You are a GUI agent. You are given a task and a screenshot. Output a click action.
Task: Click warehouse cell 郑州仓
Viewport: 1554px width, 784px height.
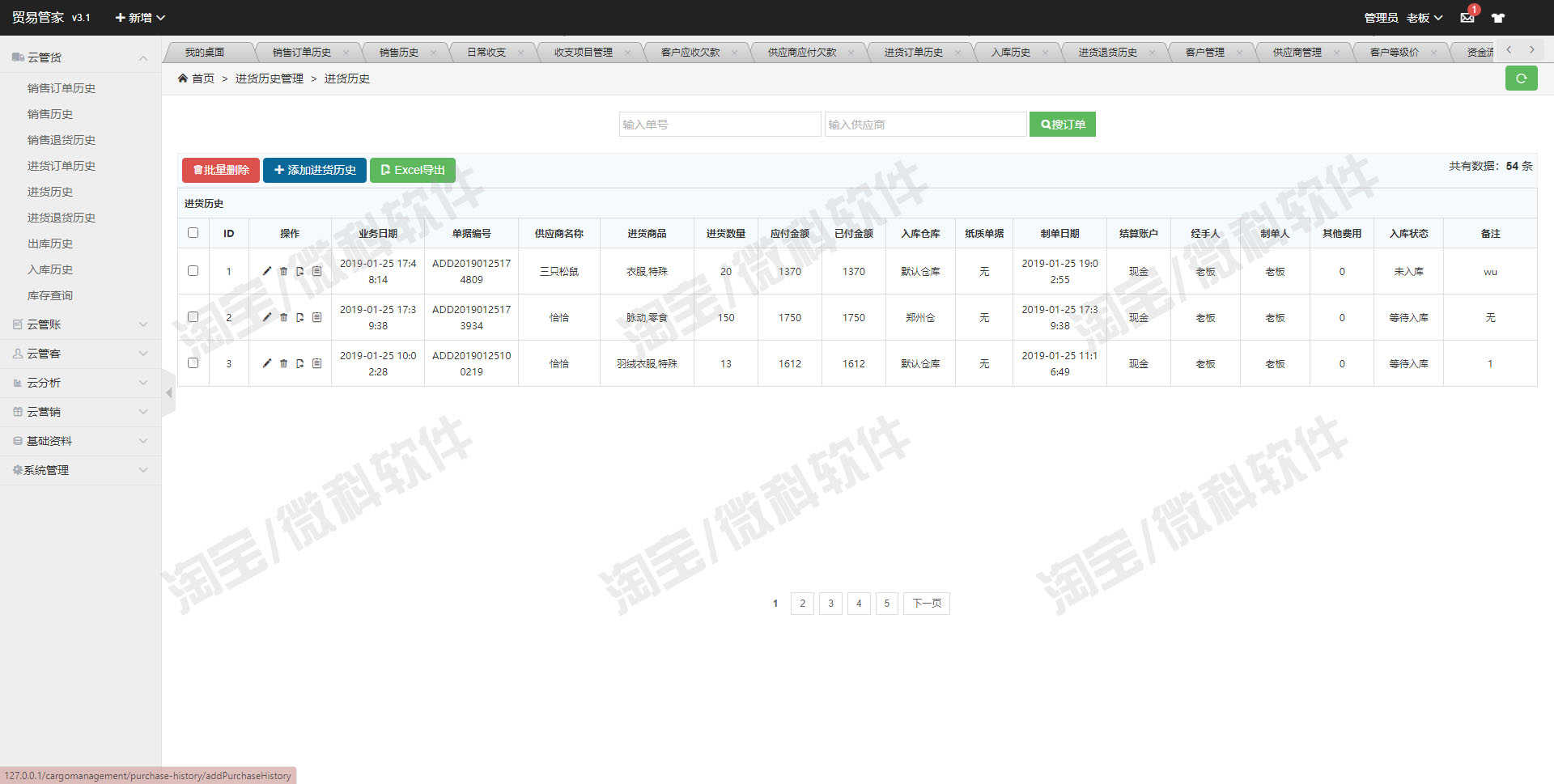(920, 317)
